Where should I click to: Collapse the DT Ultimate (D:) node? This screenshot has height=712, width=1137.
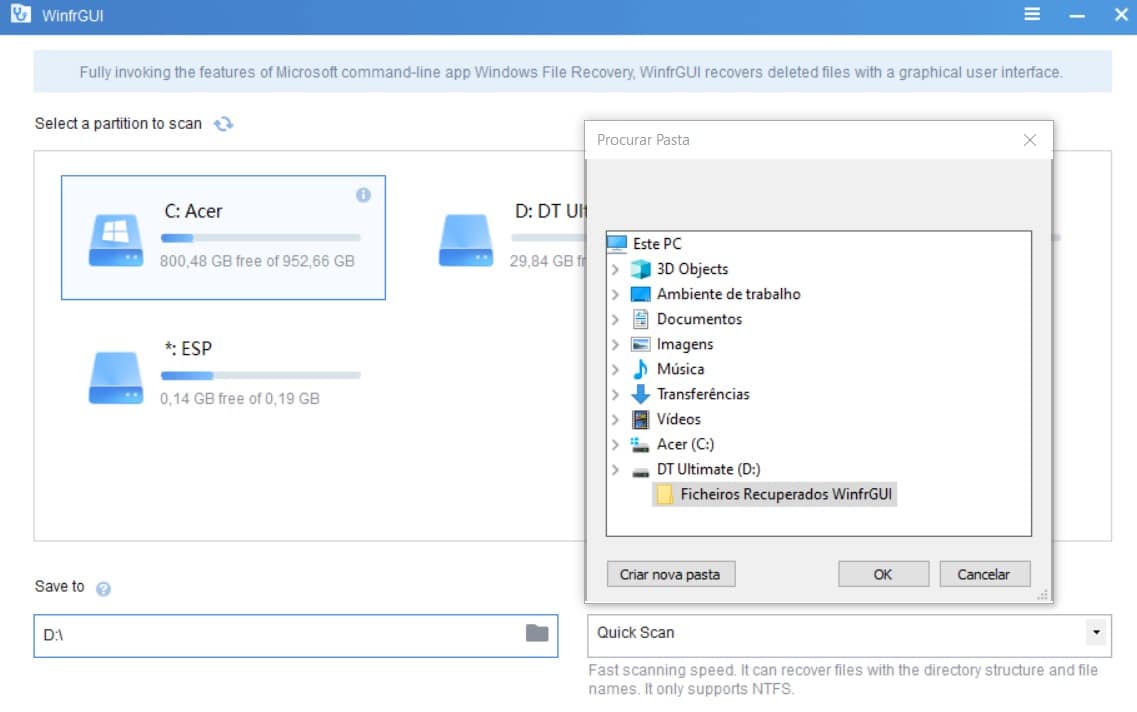(616, 469)
